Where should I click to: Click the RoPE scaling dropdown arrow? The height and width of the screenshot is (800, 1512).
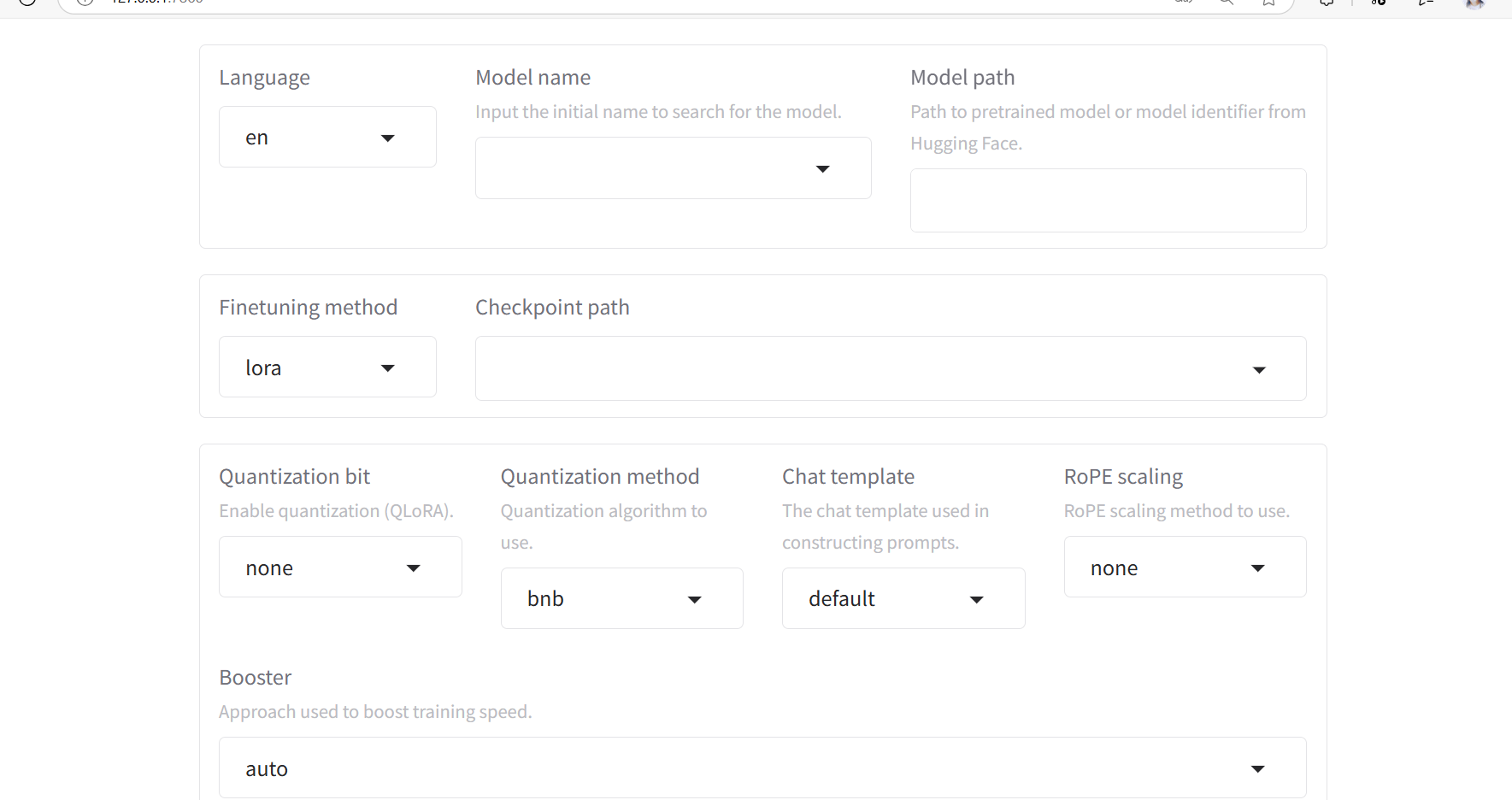tap(1257, 568)
